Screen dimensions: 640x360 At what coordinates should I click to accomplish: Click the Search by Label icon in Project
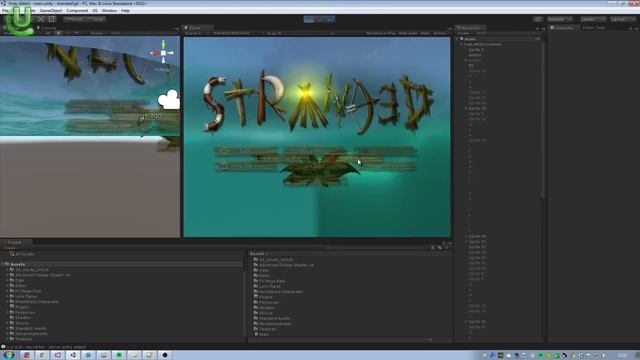point(440,248)
